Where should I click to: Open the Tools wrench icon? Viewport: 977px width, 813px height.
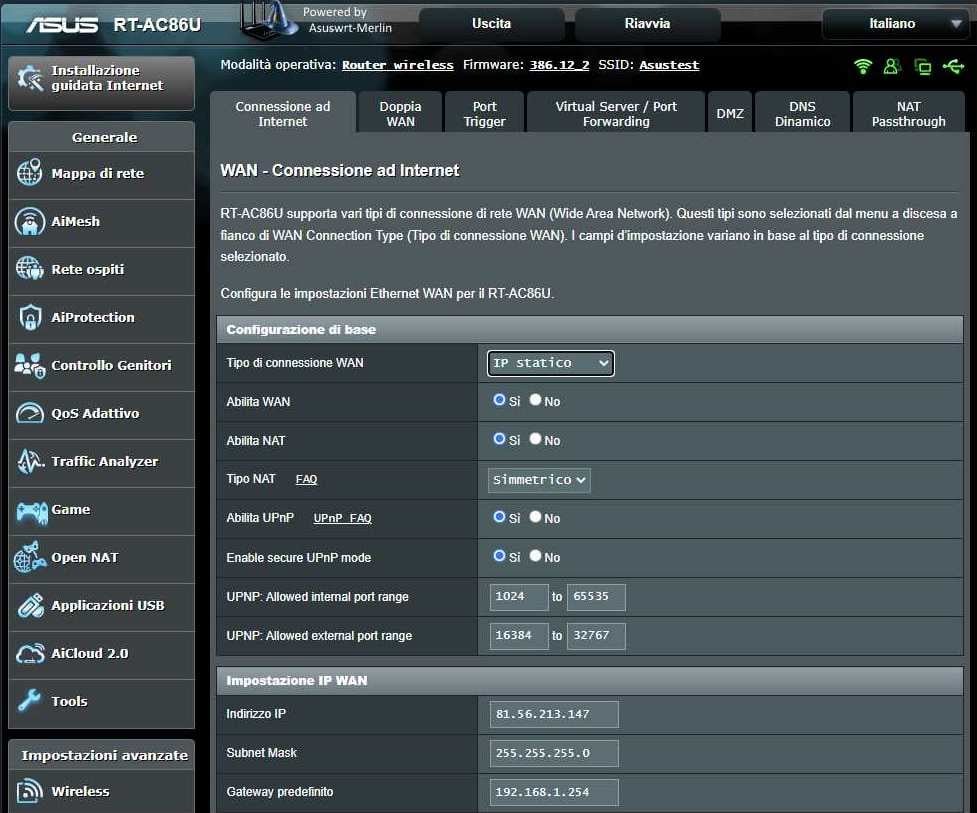tap(30, 701)
